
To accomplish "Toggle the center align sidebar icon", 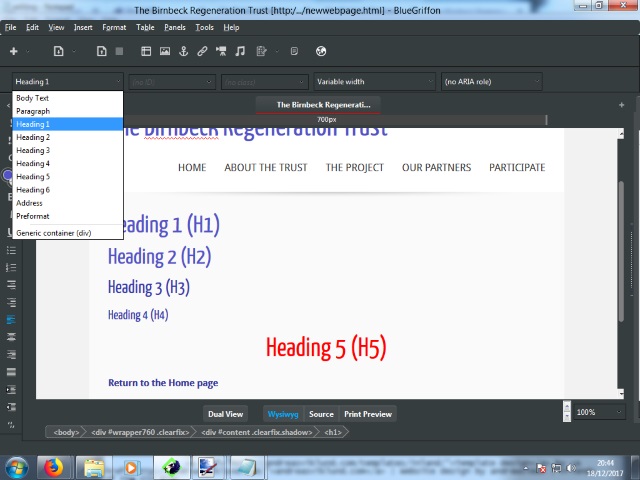I will 11,337.
